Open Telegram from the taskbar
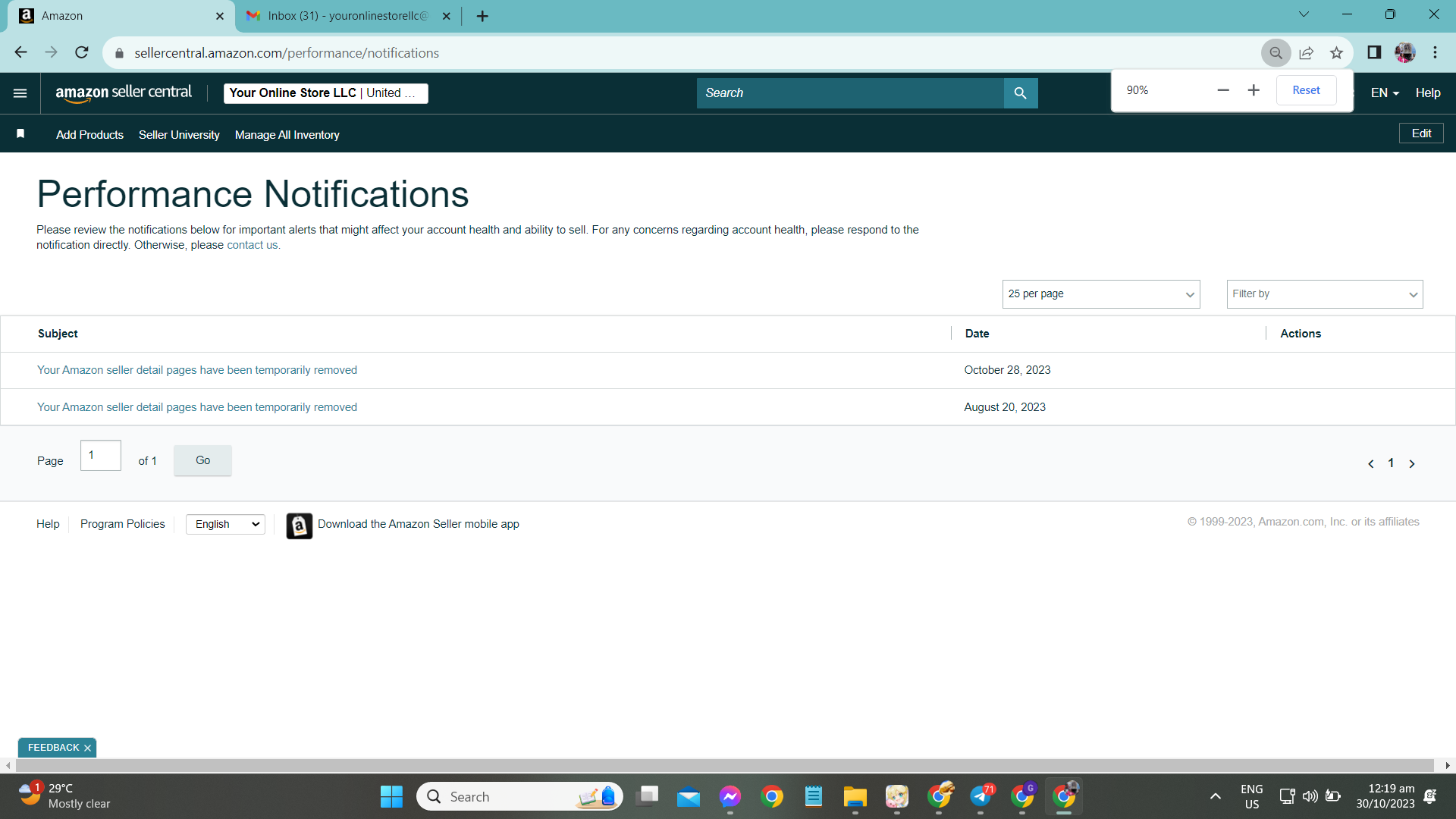 click(x=981, y=796)
